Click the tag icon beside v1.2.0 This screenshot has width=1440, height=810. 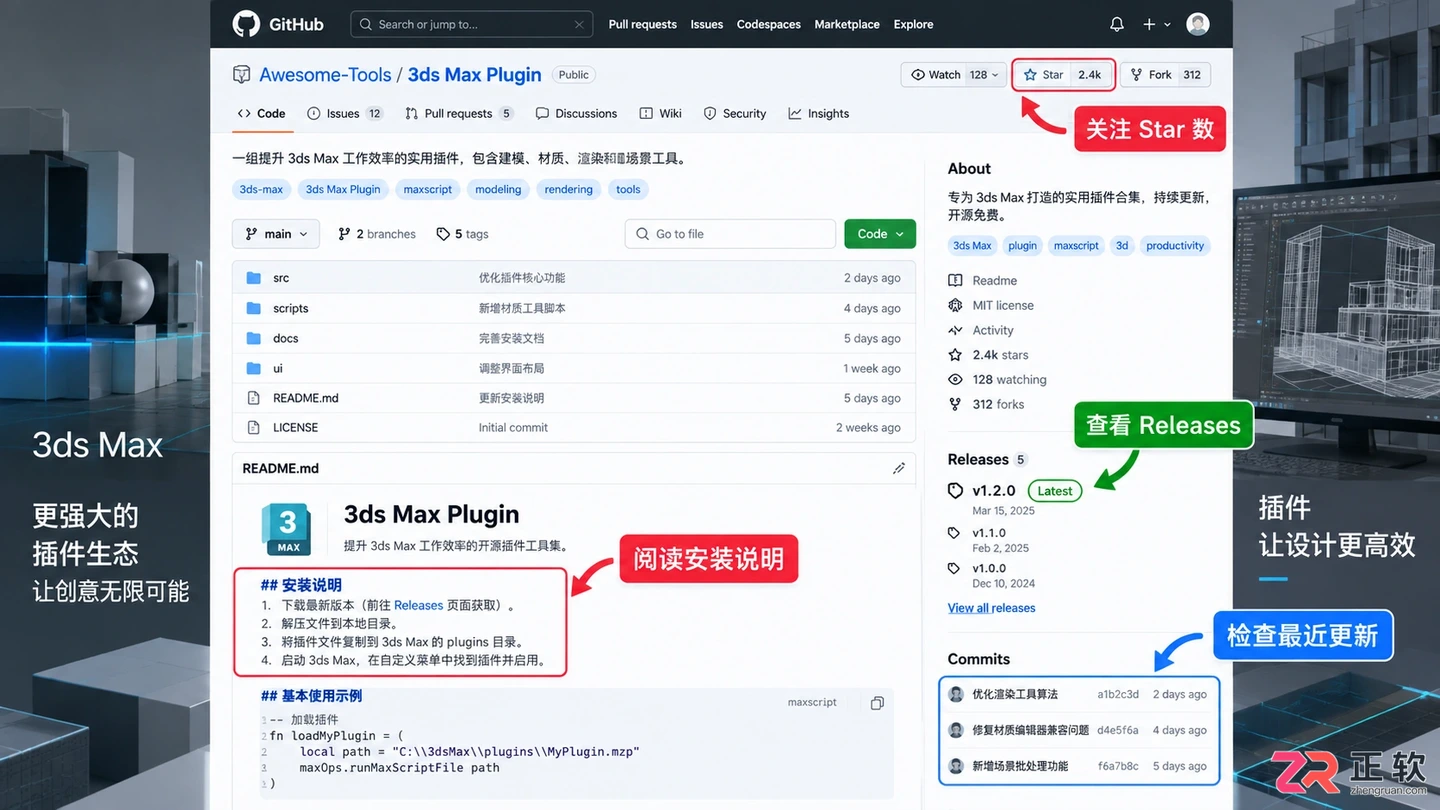955,491
